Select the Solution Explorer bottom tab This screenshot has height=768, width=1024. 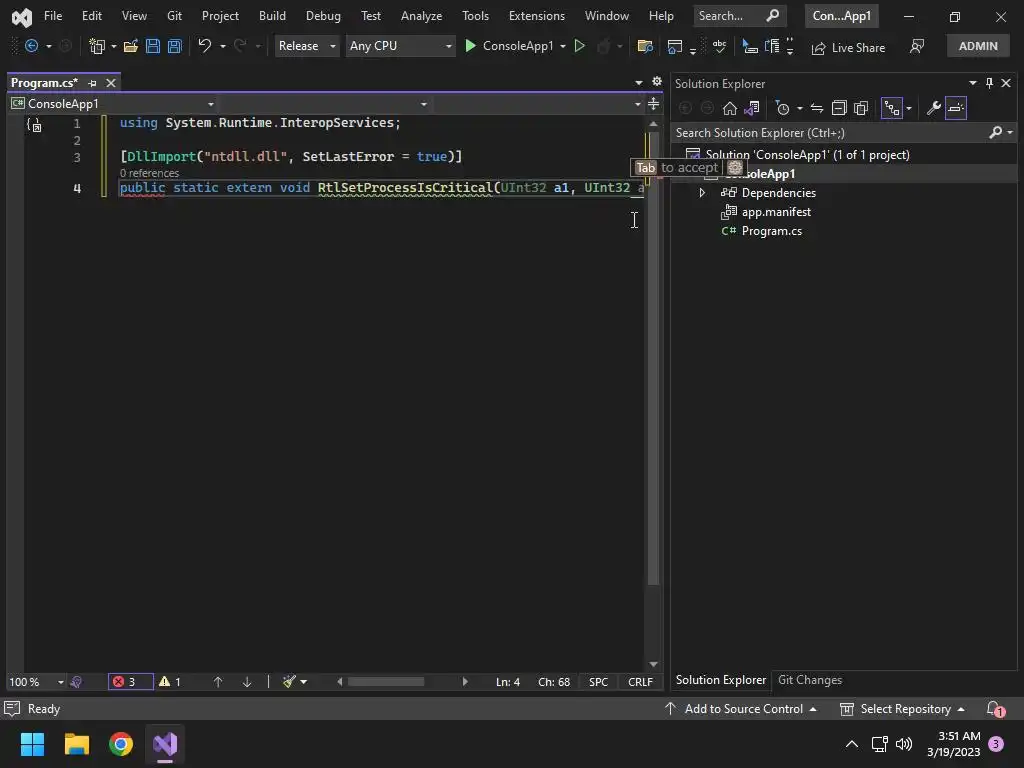[x=720, y=680]
